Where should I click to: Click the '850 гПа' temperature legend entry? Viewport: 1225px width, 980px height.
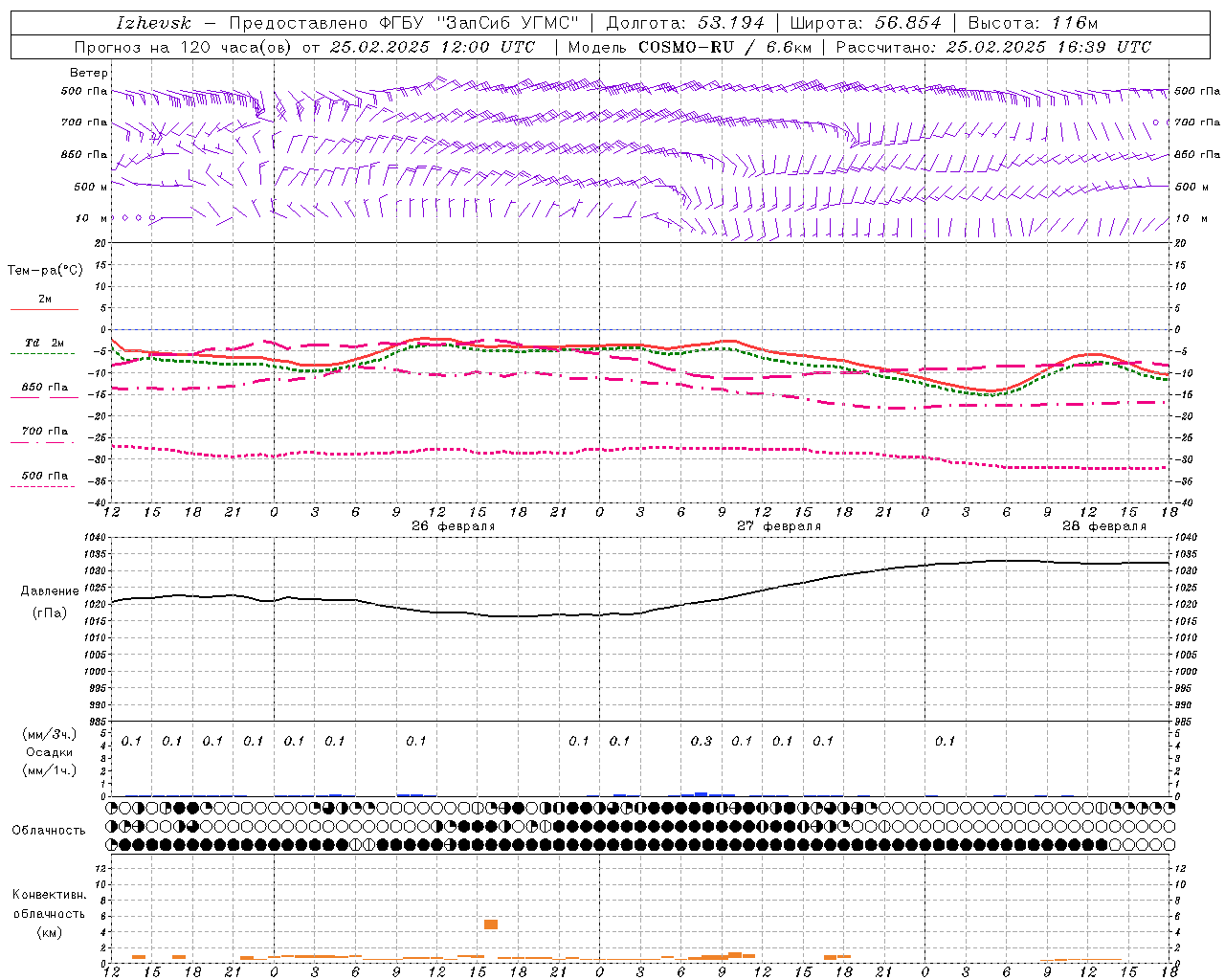click(44, 388)
